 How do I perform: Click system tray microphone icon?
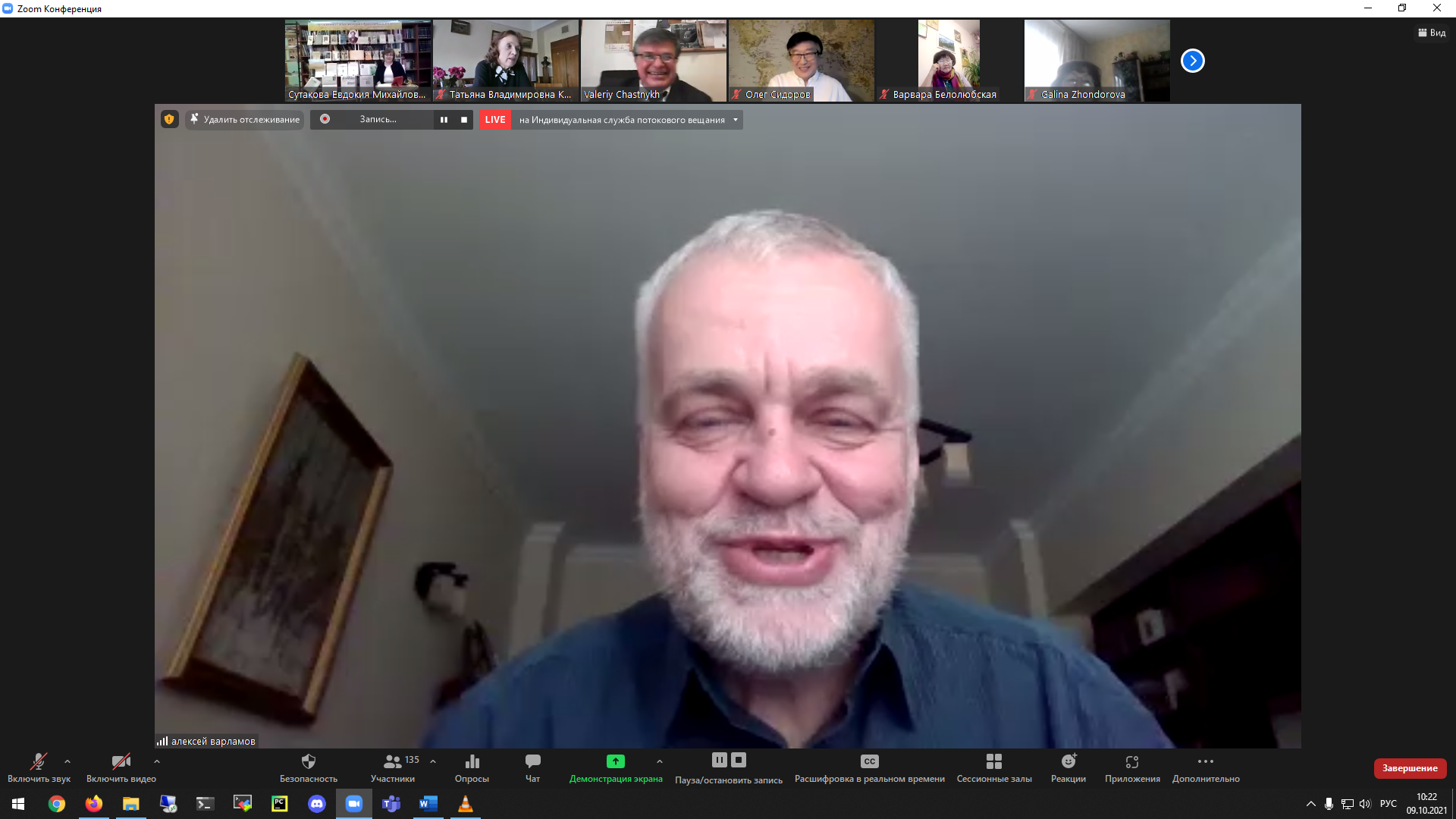pyautogui.click(x=1329, y=804)
